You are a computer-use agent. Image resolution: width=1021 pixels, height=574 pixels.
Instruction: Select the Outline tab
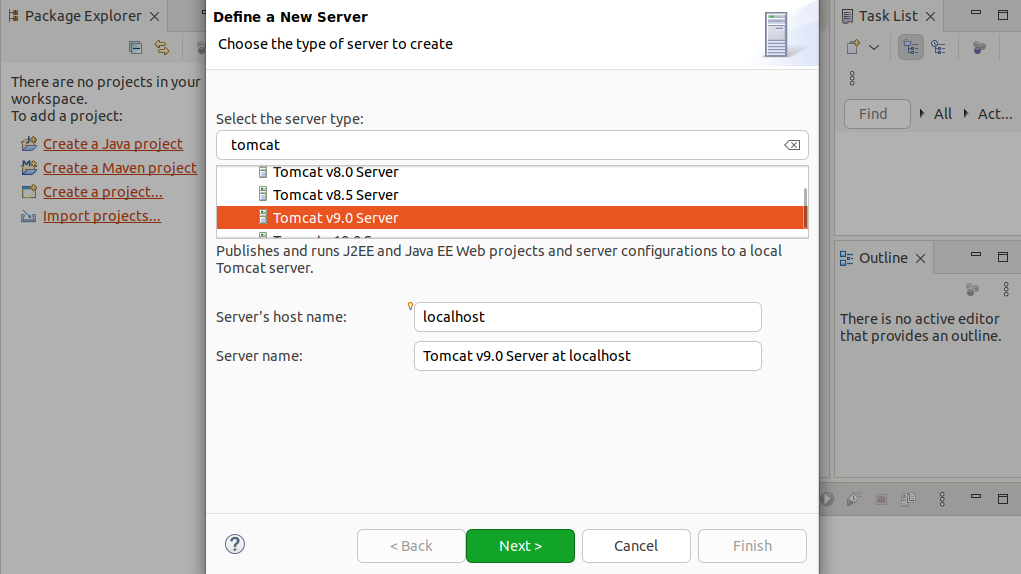(883, 258)
